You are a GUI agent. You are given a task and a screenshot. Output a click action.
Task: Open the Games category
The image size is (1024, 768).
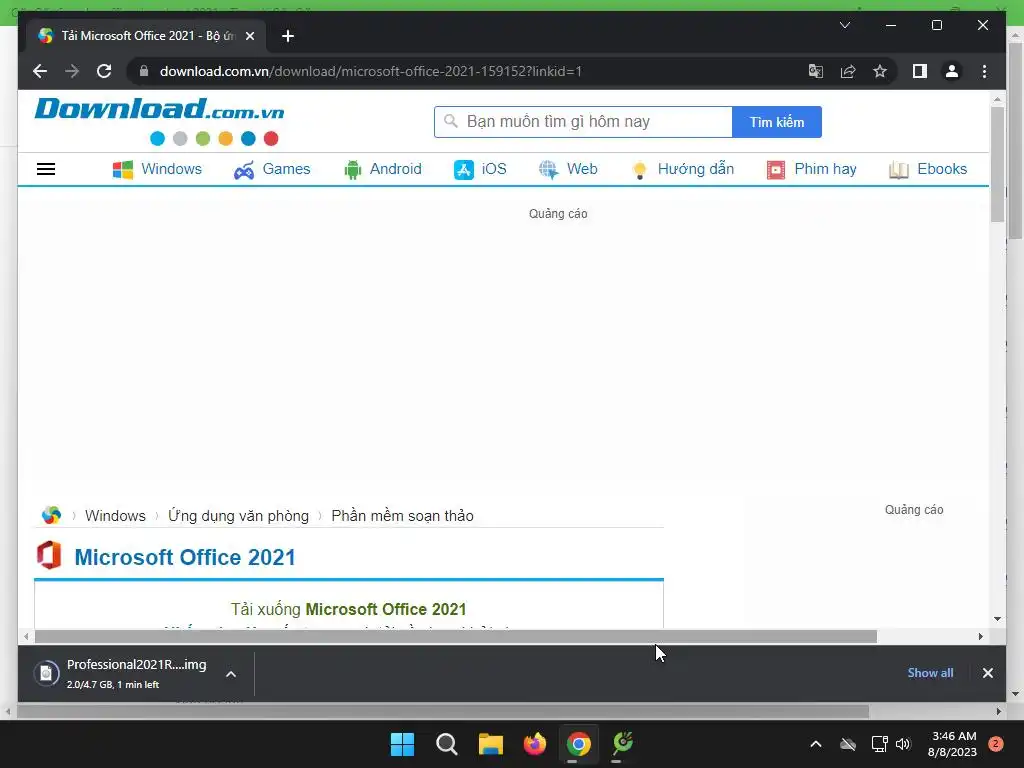(x=272, y=169)
